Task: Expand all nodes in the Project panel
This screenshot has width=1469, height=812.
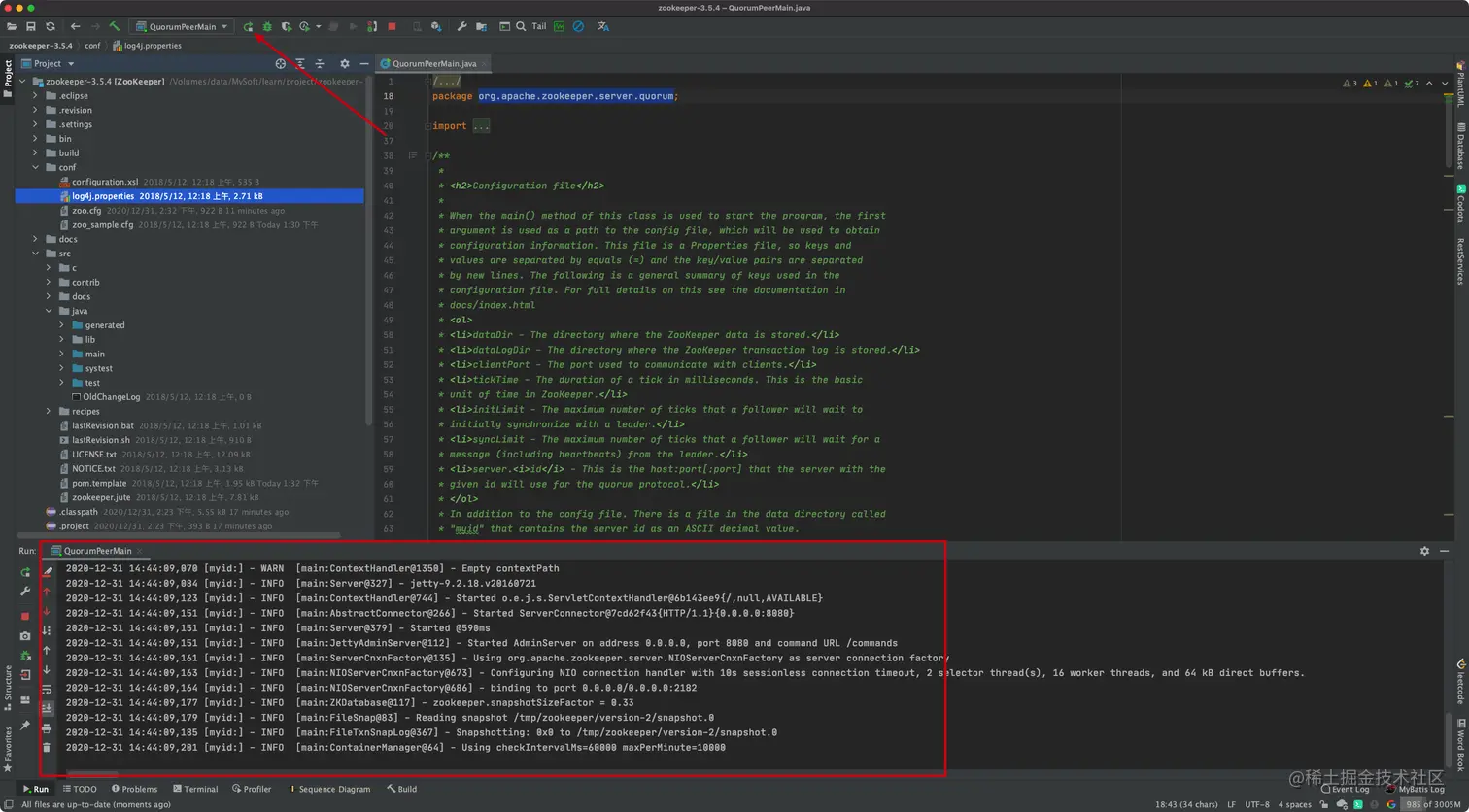Action: click(300, 63)
